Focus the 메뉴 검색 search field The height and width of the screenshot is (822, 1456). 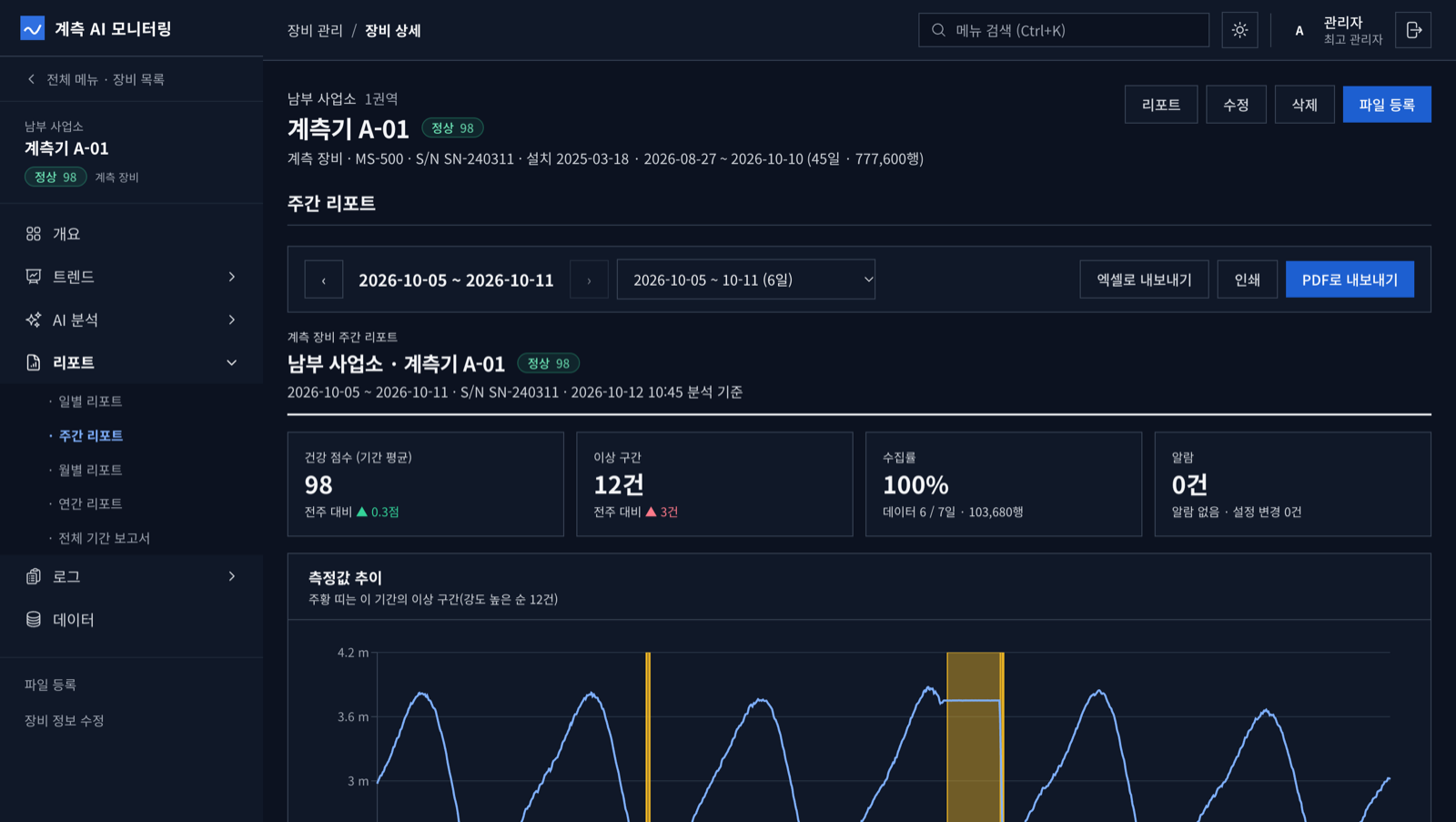coord(1064,30)
